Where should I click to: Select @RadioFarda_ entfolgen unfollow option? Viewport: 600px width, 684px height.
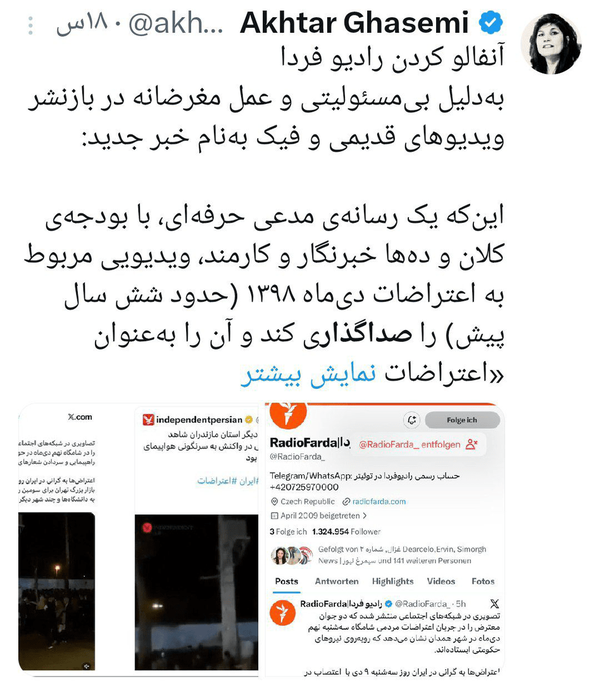(418, 445)
